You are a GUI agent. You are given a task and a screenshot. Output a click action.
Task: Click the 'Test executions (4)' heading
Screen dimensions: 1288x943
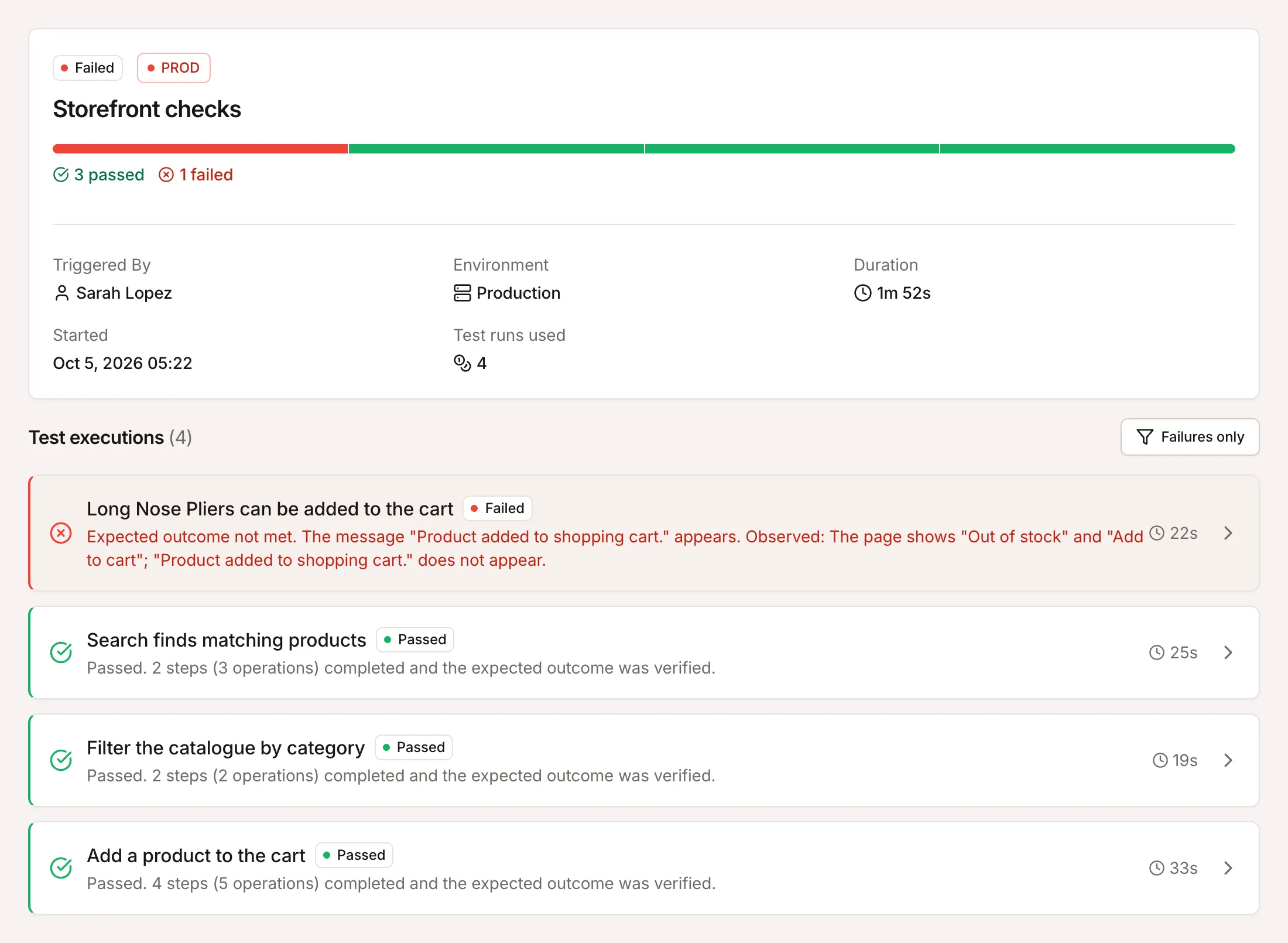[x=110, y=437]
